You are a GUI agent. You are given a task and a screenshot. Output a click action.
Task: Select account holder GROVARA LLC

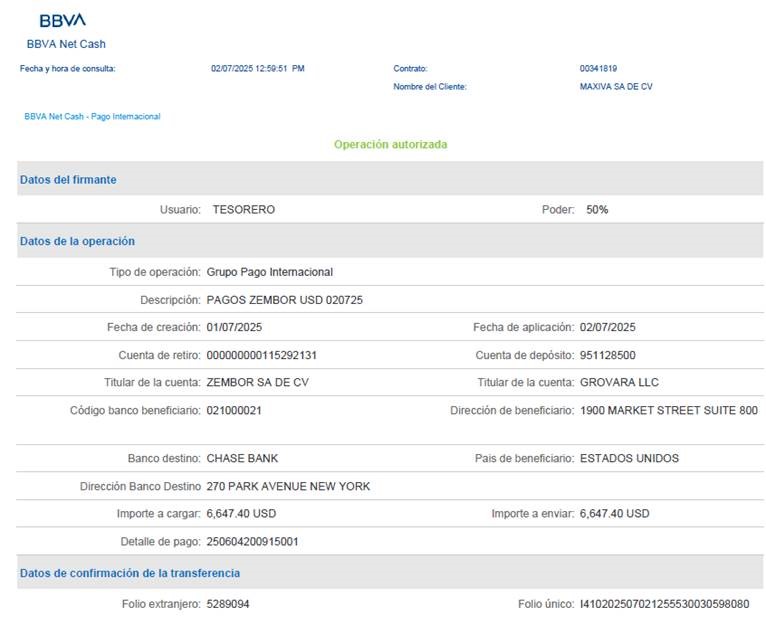pyautogui.click(x=619, y=382)
